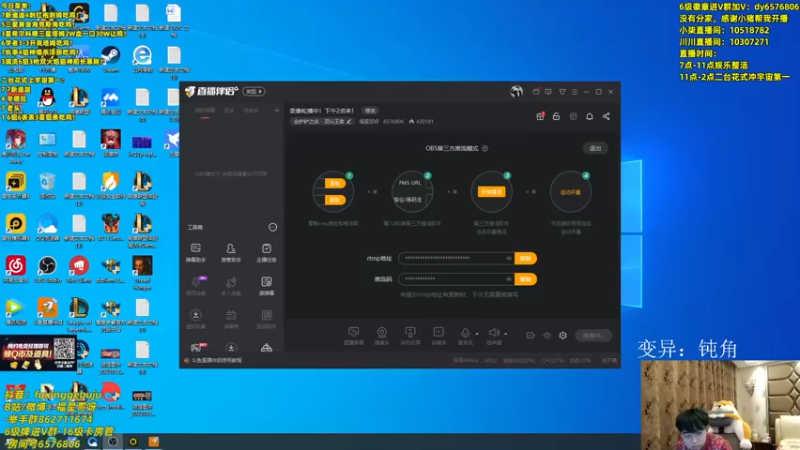This screenshot has width=800, height=450.
Task: Open the 斗鱼直播伴侣使用教程 link in the status bar
Action: [x=216, y=360]
